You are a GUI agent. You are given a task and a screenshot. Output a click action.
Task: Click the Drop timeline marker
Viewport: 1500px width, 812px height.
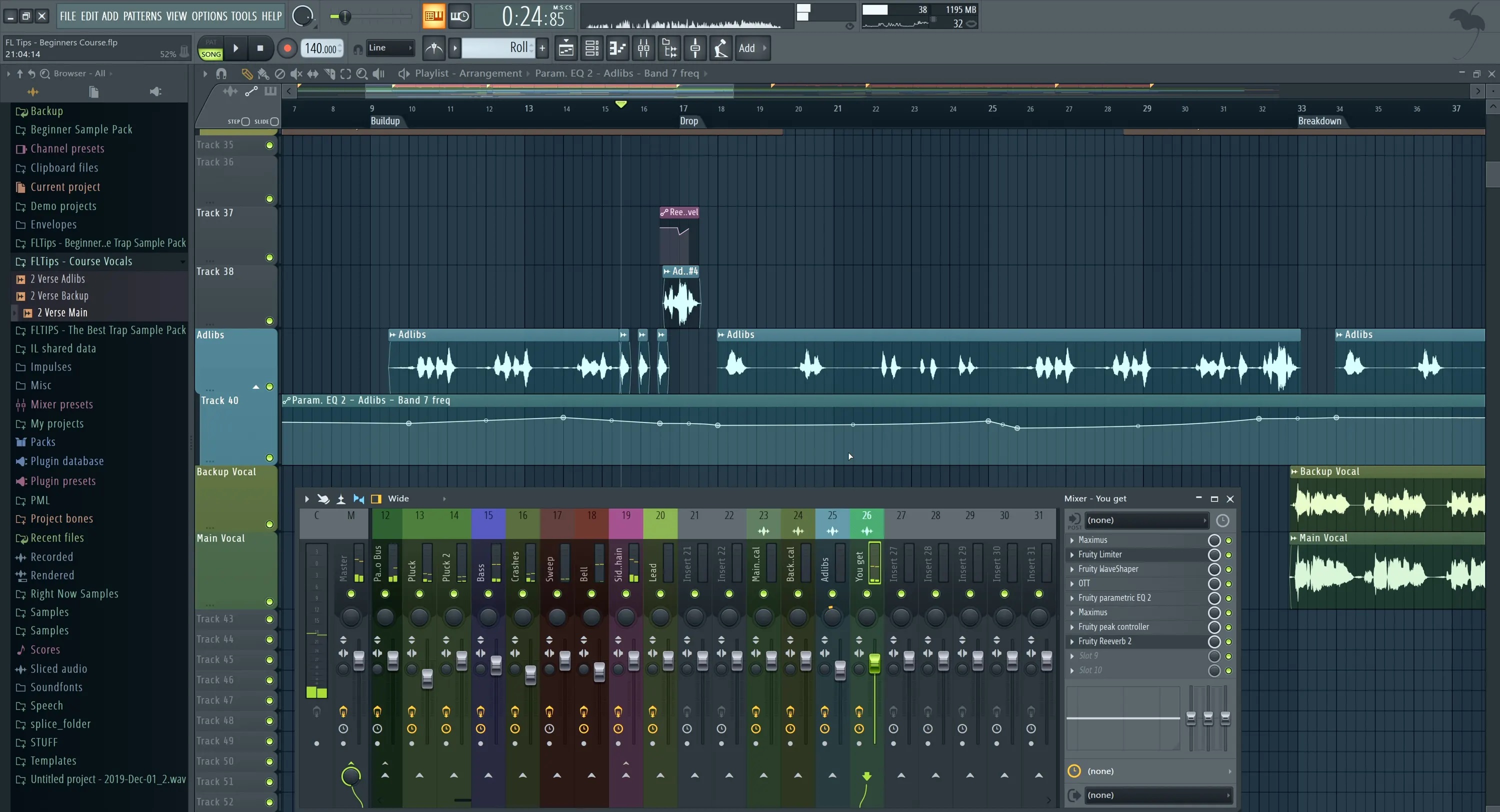[688, 121]
